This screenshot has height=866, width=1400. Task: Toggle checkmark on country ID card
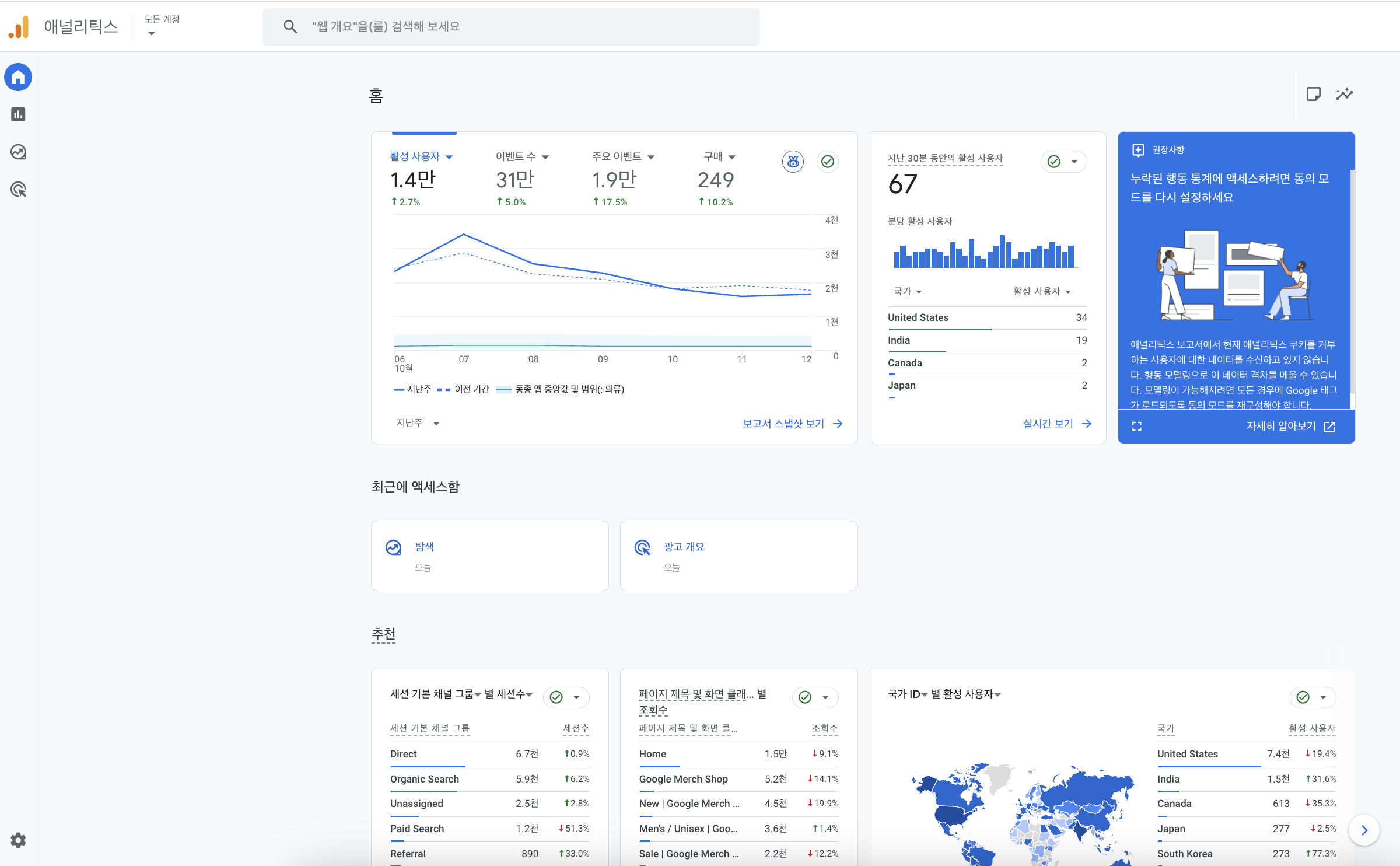1303,697
